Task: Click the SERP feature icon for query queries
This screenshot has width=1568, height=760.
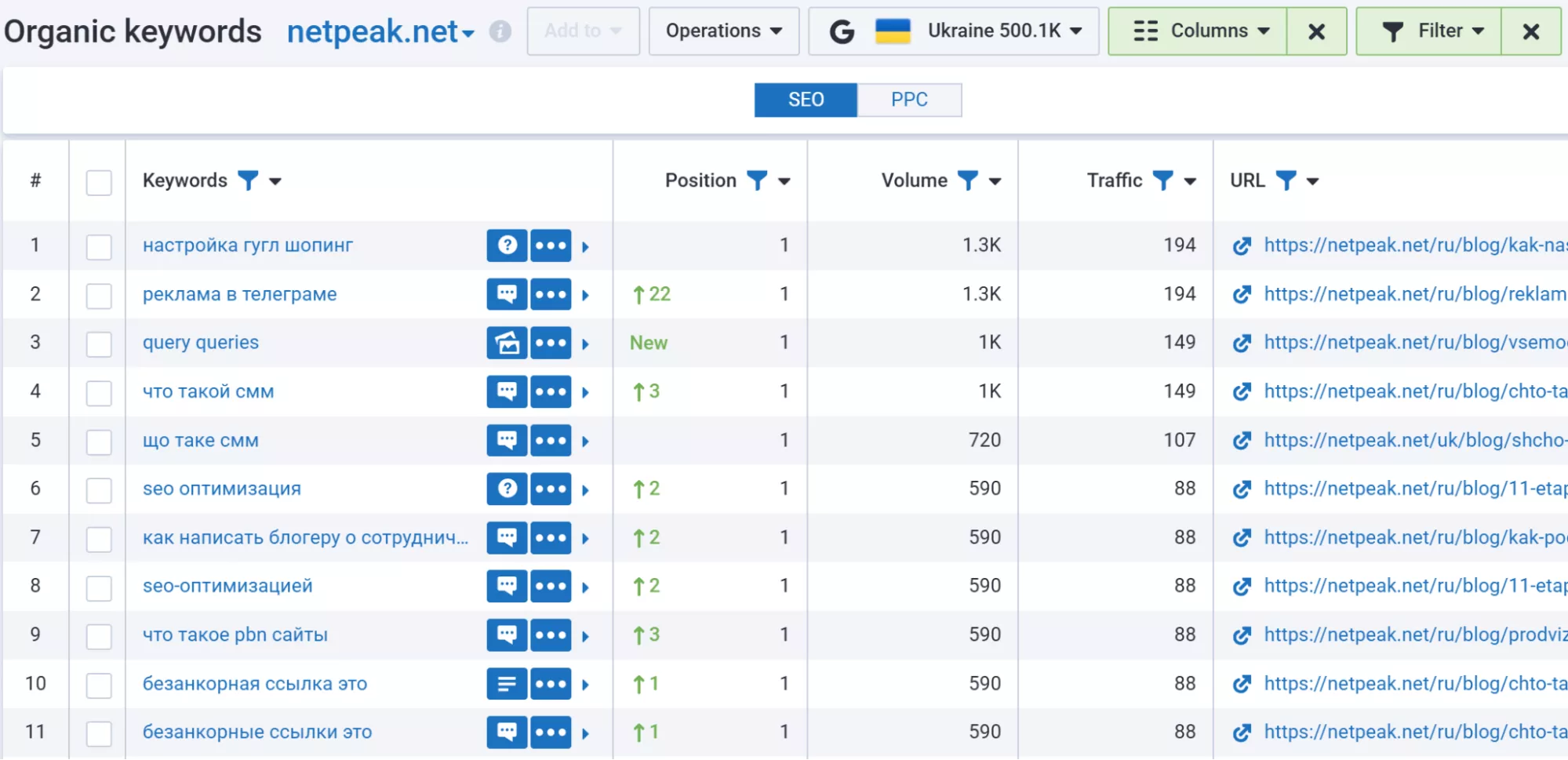Action: tap(507, 343)
